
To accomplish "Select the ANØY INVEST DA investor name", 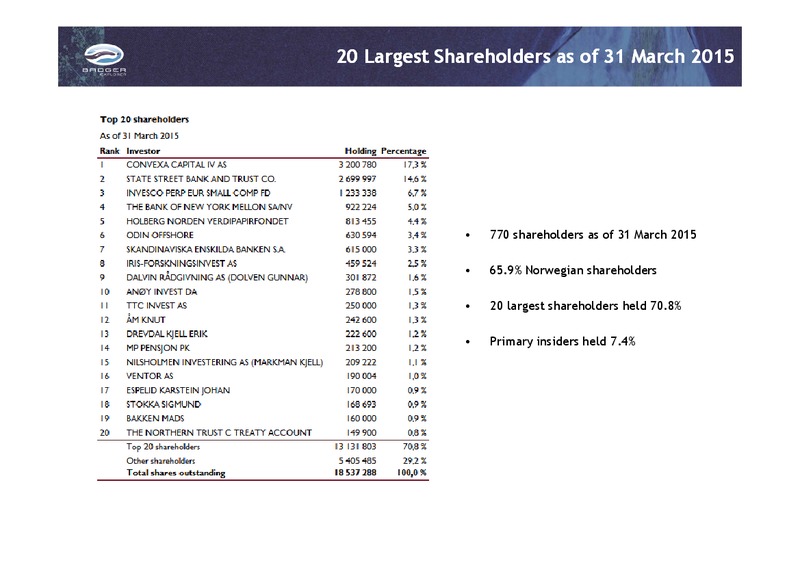I will (x=162, y=292).
